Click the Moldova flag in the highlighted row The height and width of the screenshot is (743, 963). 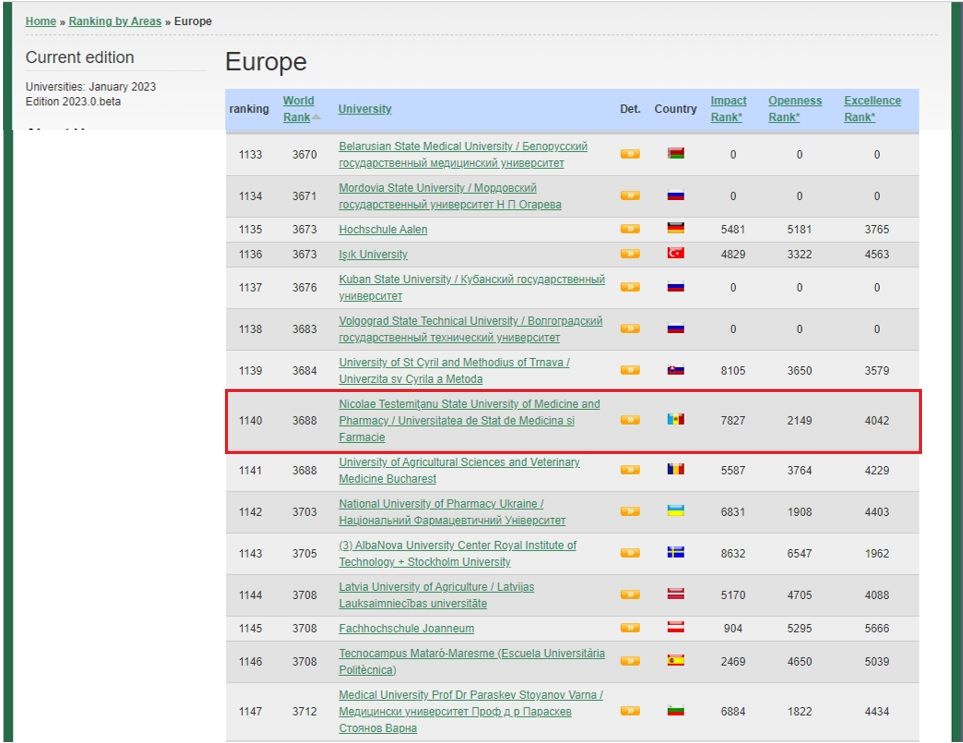pos(675,420)
